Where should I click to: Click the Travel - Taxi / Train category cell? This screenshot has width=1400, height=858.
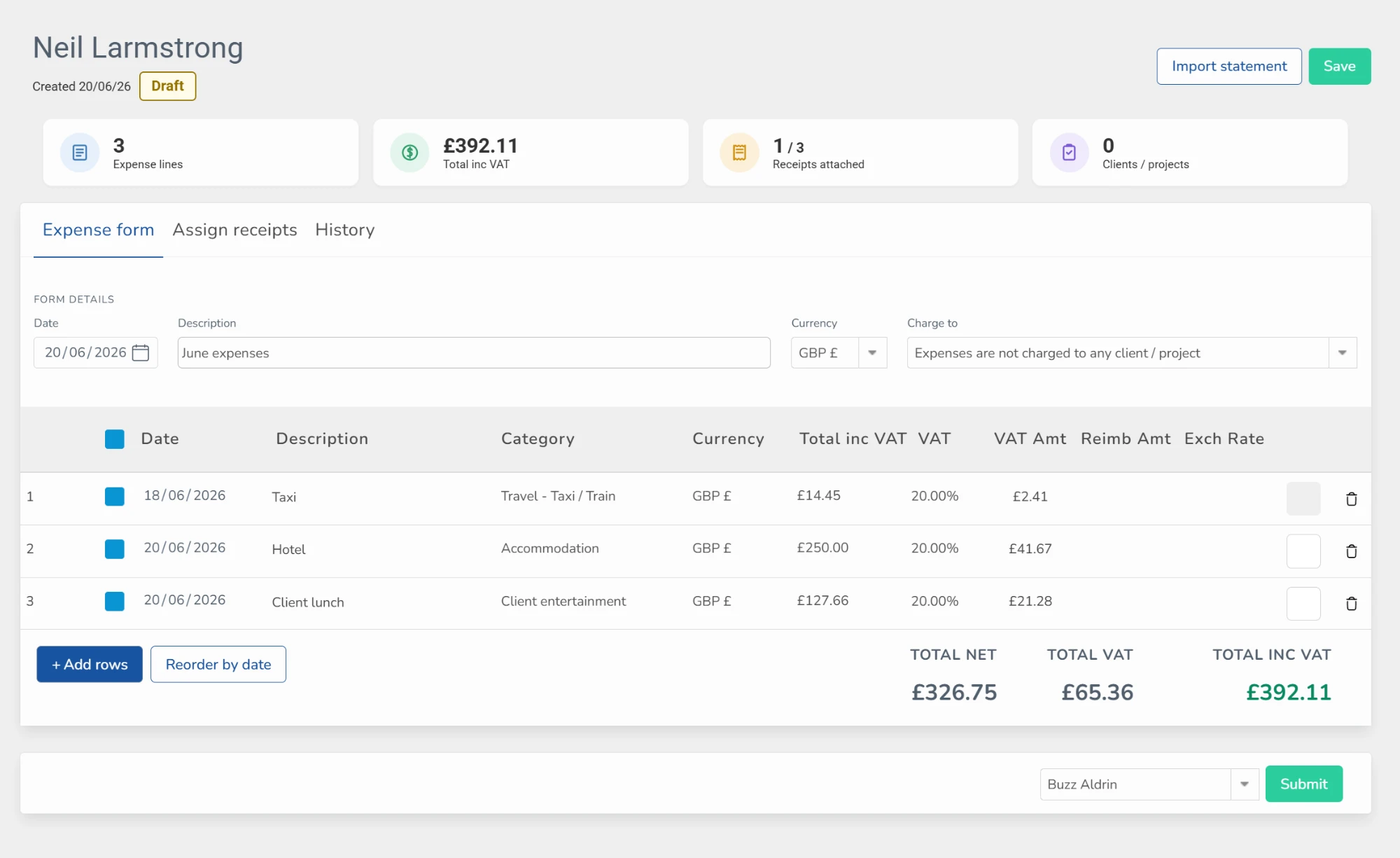558,496
